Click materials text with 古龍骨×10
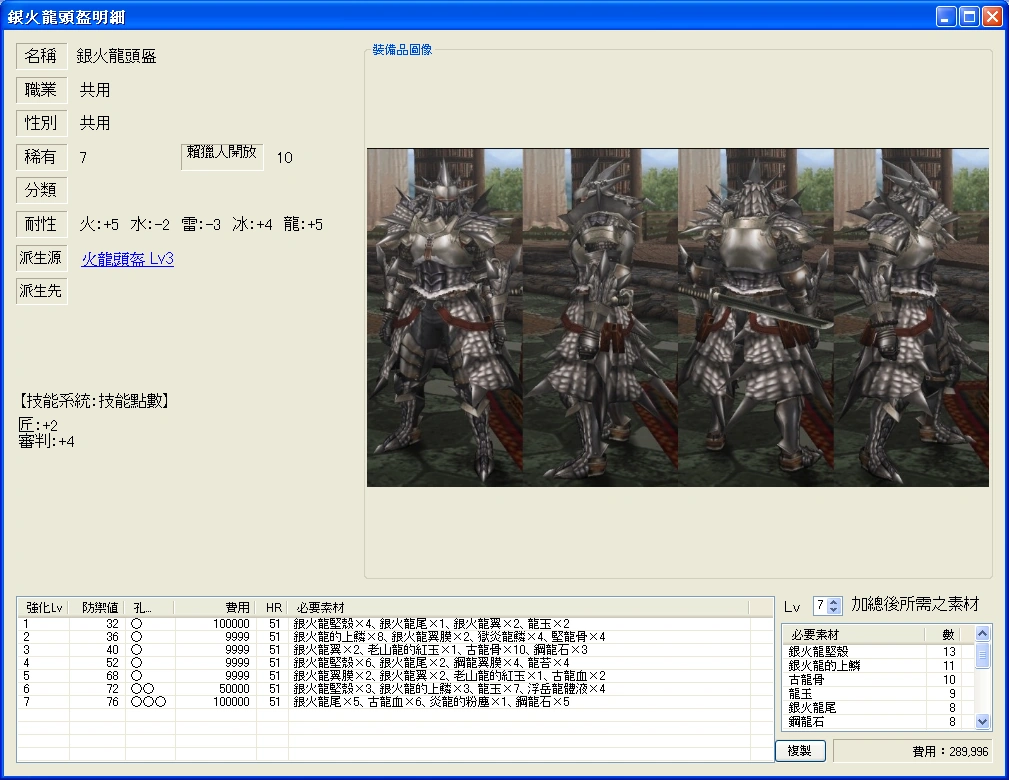The height and width of the screenshot is (780, 1009). point(440,650)
